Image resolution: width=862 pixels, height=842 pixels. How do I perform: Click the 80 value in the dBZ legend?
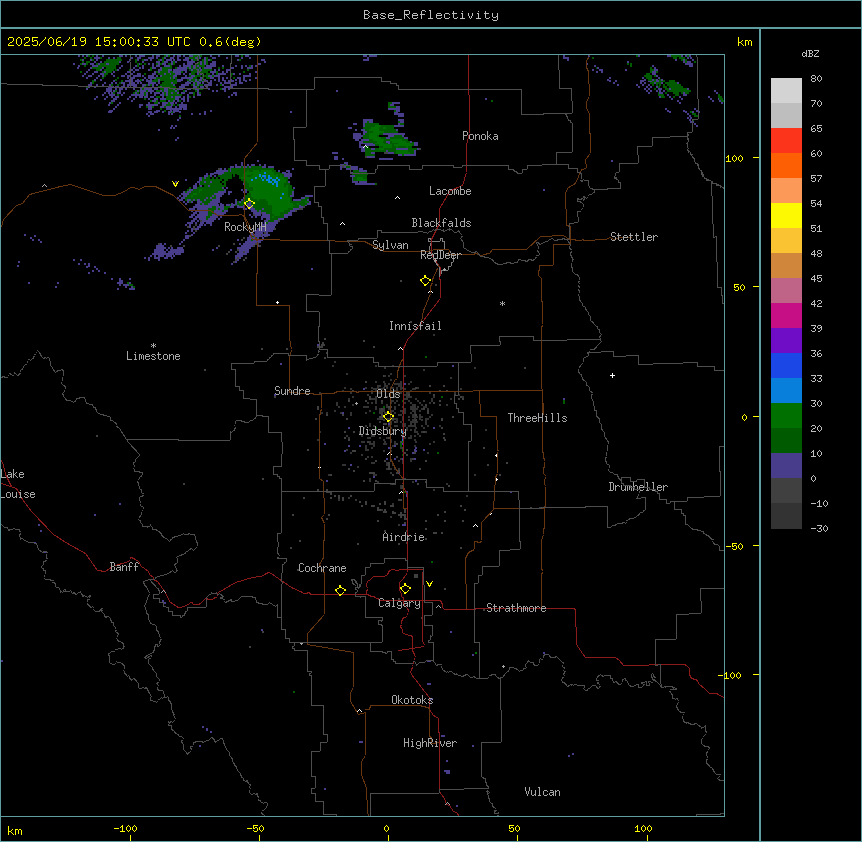[816, 79]
